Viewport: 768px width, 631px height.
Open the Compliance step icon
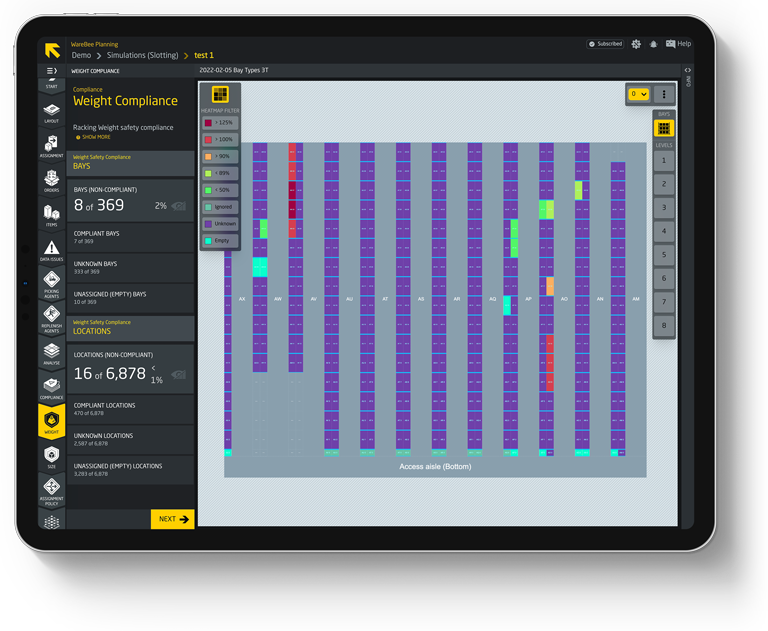[x=51, y=388]
